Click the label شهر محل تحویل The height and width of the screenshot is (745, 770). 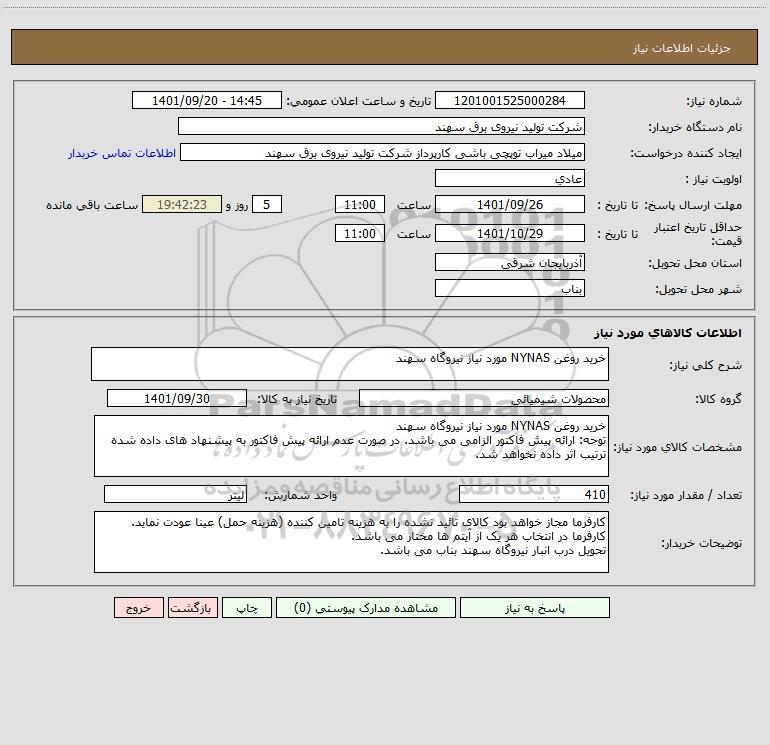[698, 290]
